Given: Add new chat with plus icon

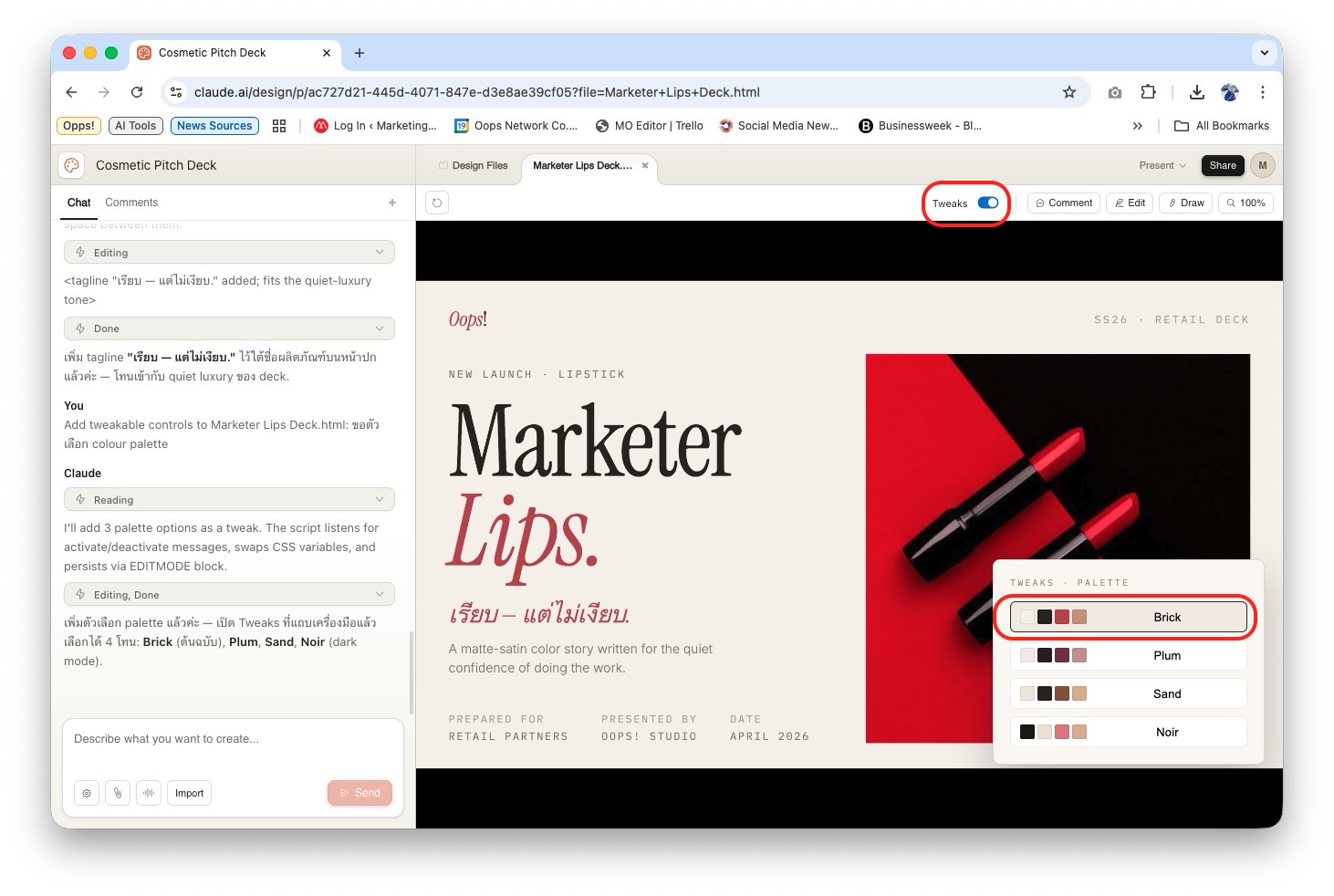Looking at the screenshot, I should [392, 203].
